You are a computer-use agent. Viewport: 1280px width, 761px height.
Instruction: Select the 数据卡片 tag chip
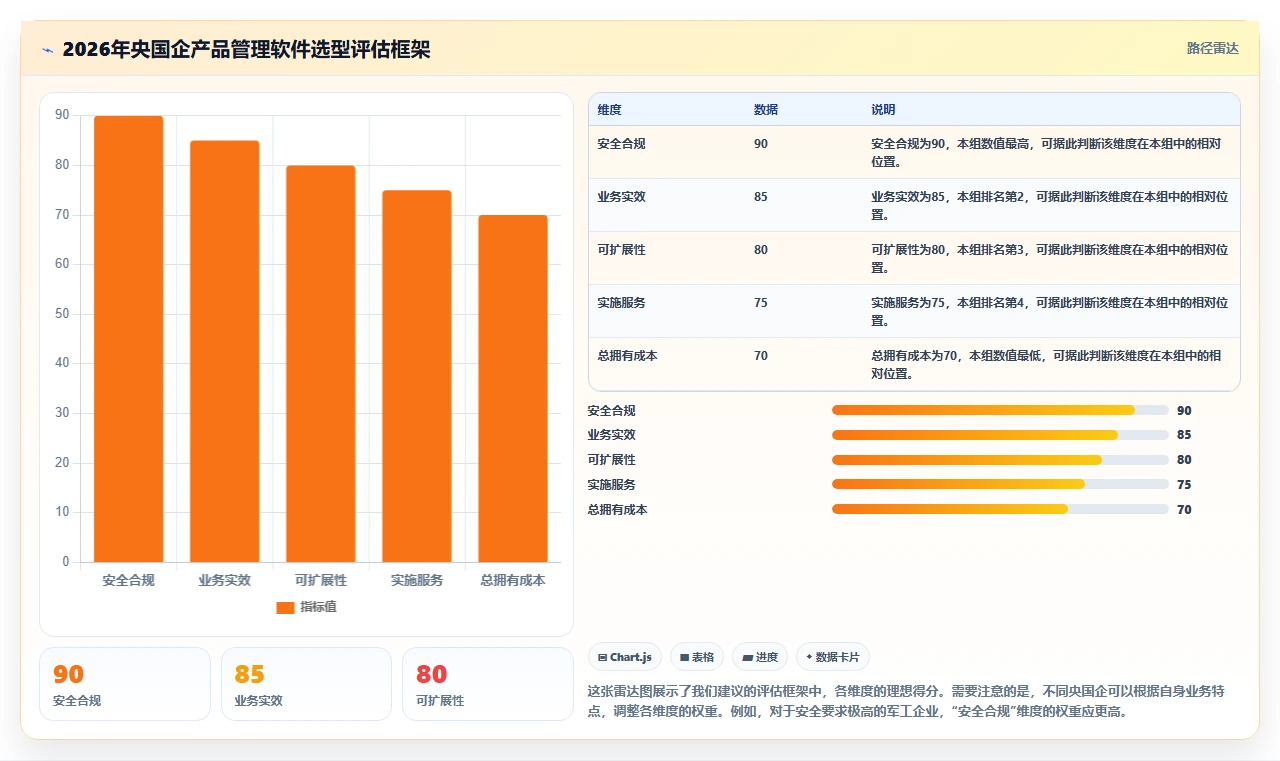(833, 657)
